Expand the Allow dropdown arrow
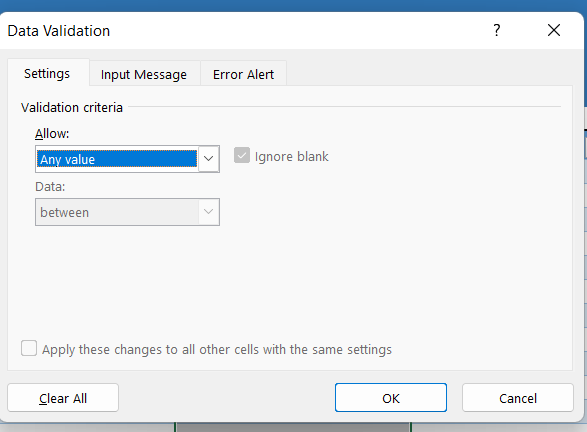The height and width of the screenshot is (432, 587). (x=209, y=159)
